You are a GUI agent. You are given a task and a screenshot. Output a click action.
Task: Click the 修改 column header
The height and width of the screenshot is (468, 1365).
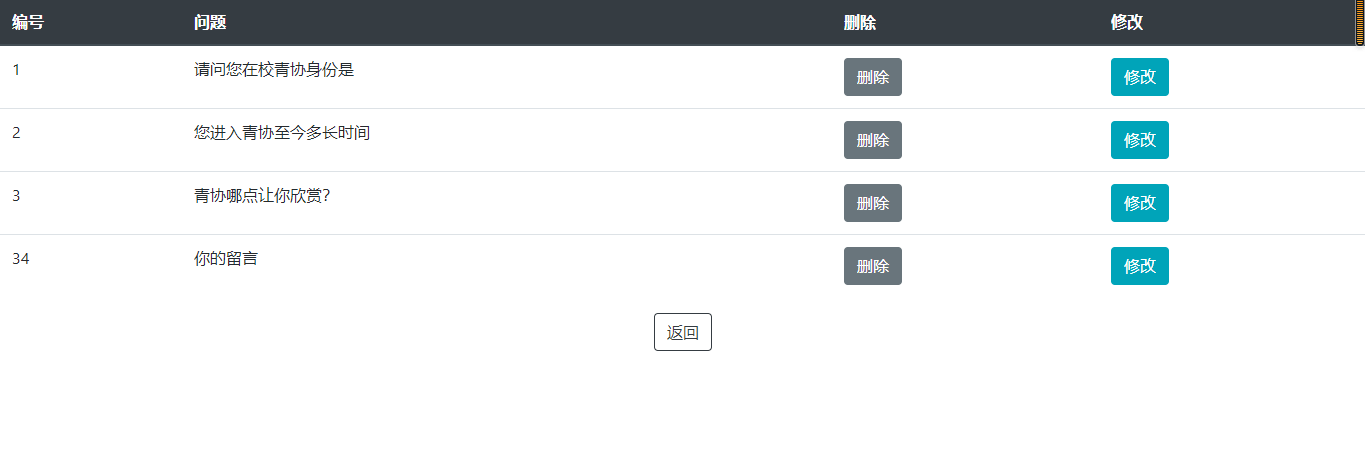[1127, 23]
